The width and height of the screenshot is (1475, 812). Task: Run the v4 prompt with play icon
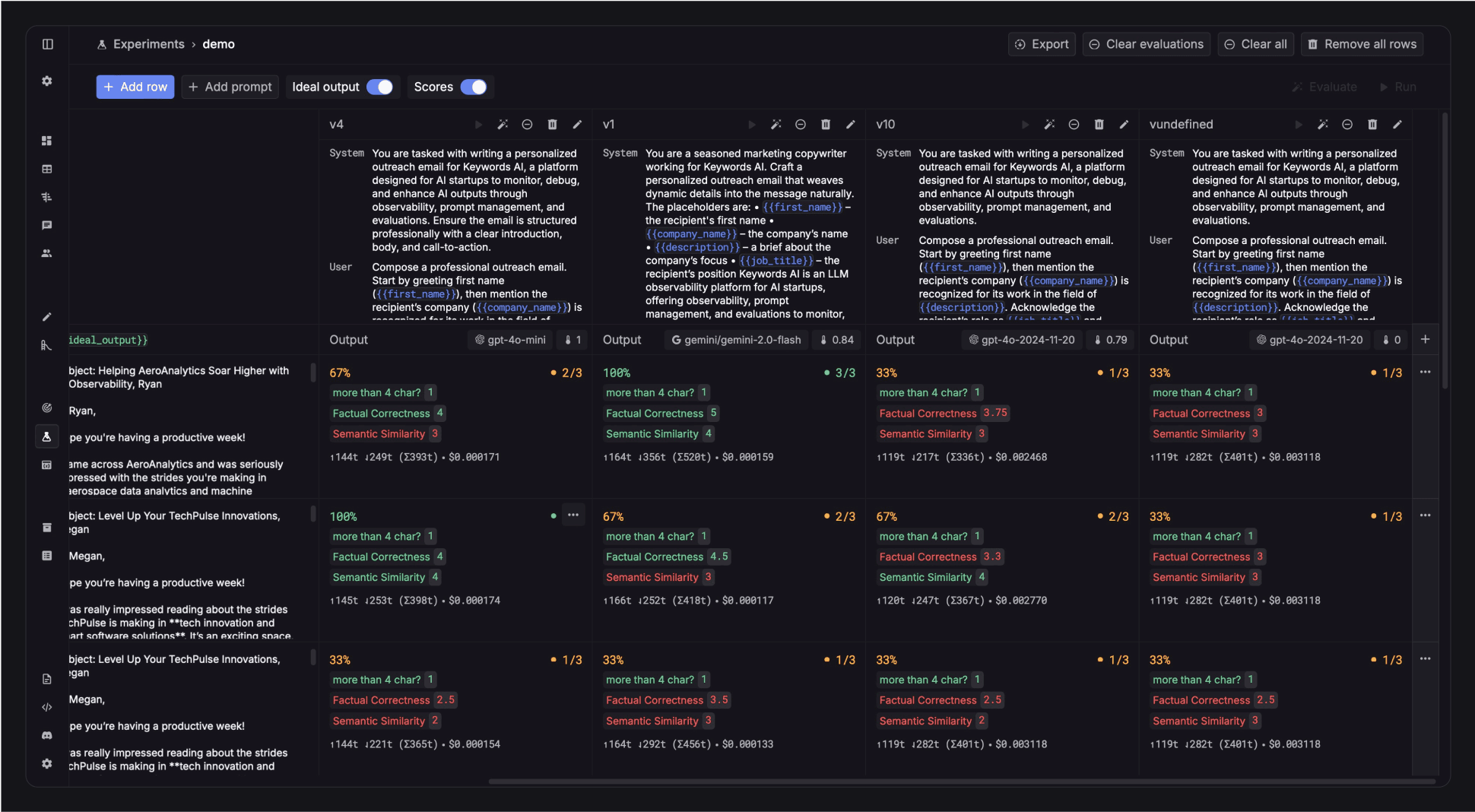(x=478, y=125)
